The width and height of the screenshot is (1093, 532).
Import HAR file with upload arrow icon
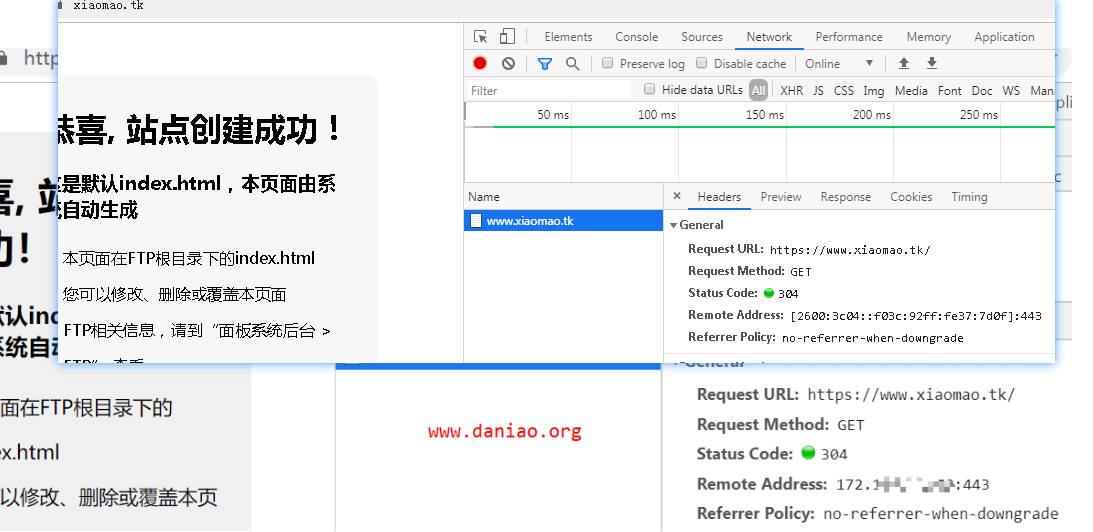tap(903, 63)
